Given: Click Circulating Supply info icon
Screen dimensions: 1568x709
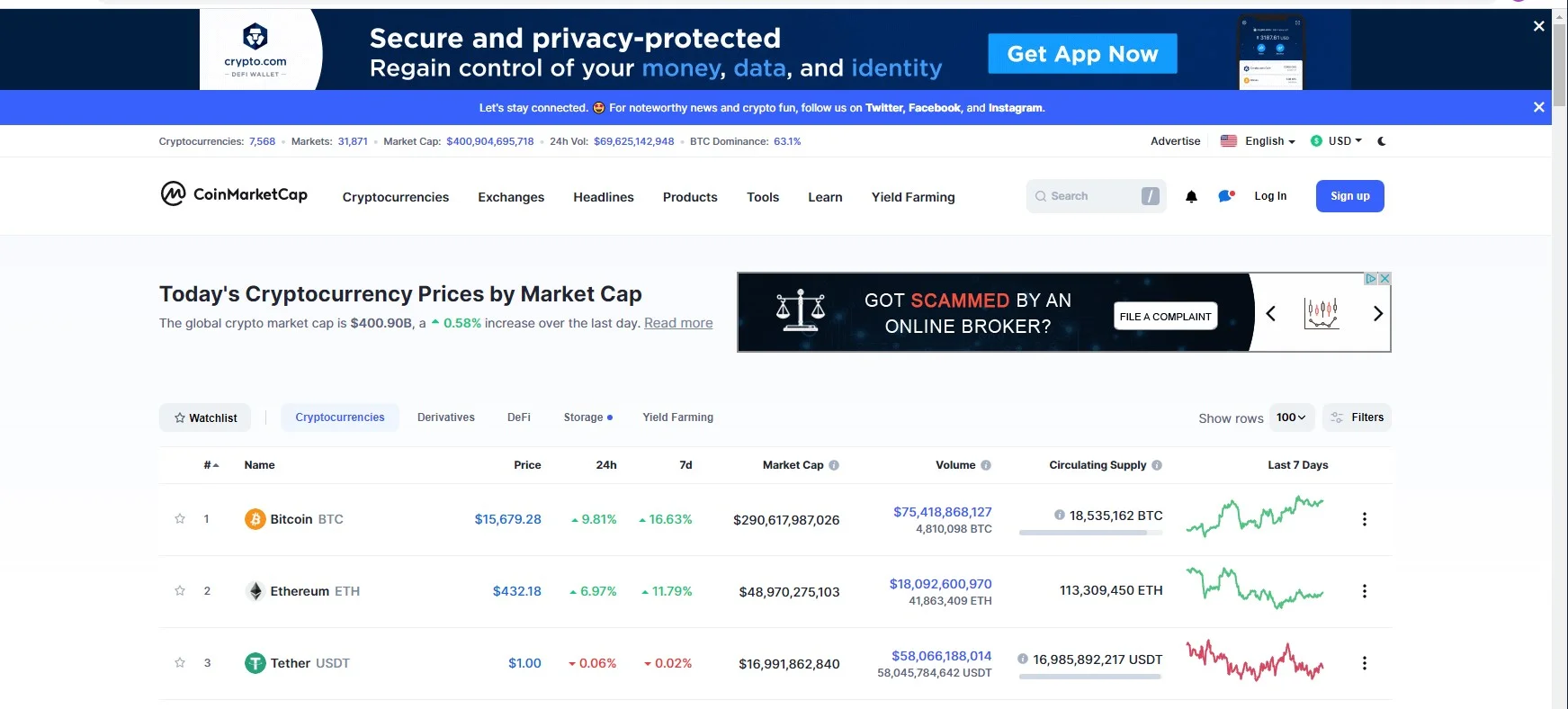Looking at the screenshot, I should [x=1157, y=465].
